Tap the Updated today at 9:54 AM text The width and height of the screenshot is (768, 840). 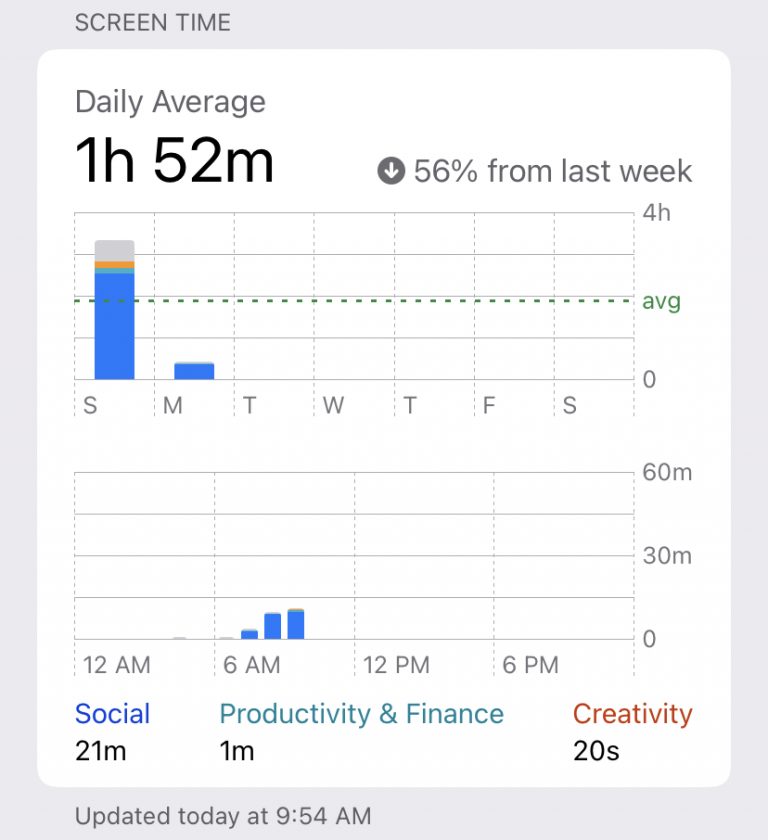[x=223, y=816]
